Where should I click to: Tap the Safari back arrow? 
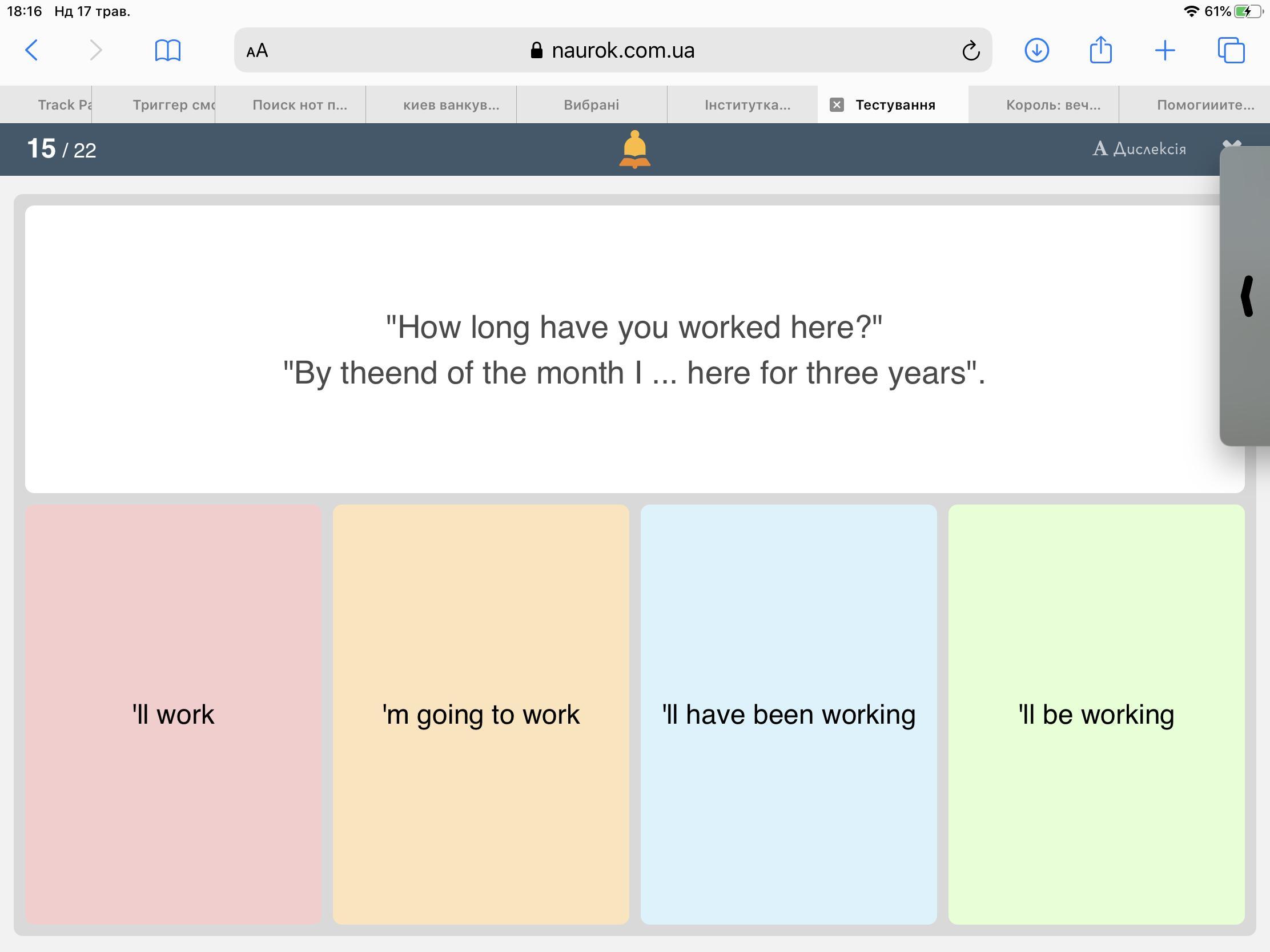click(x=32, y=50)
